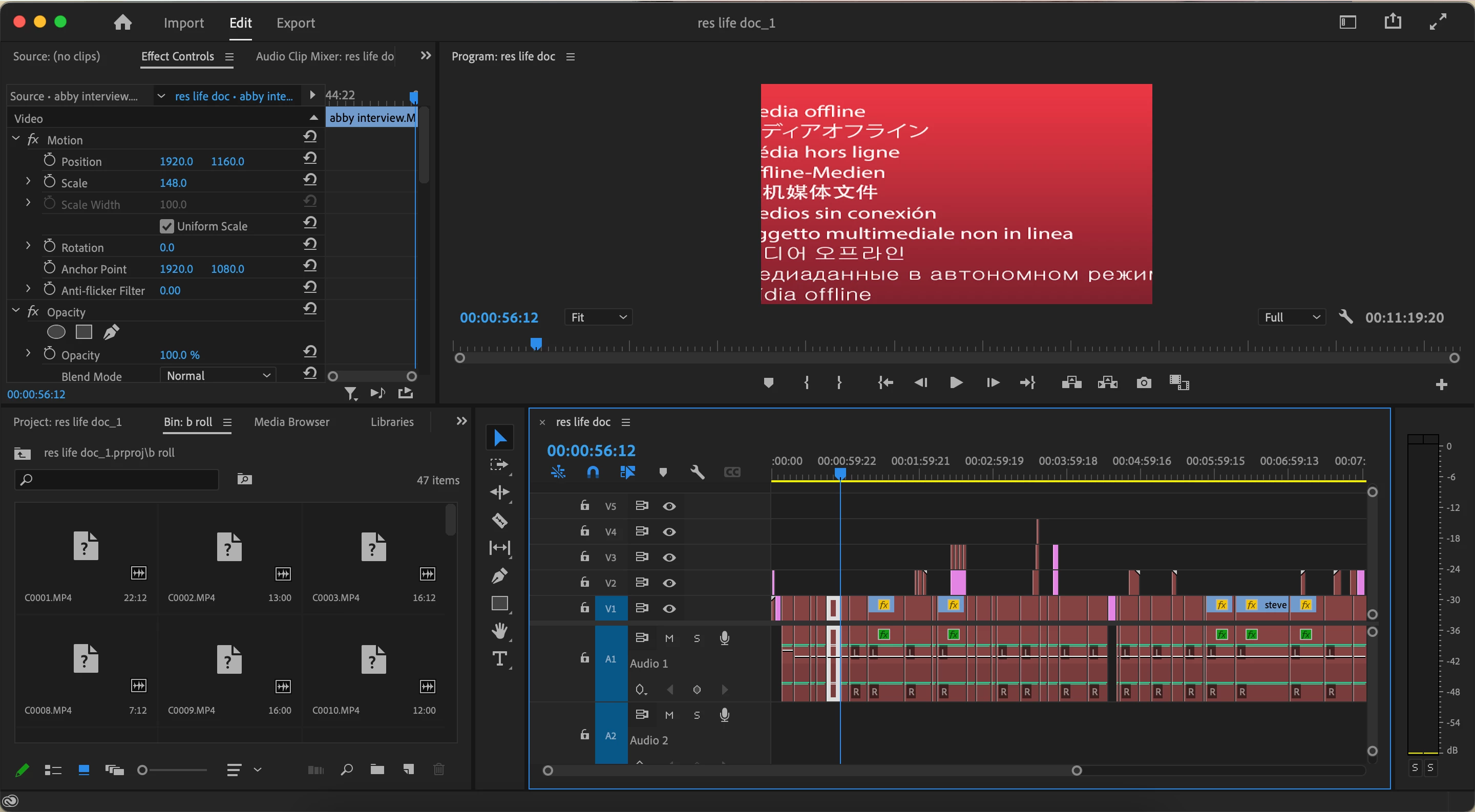Select the Pen tool in timeline toolbar

point(499,575)
